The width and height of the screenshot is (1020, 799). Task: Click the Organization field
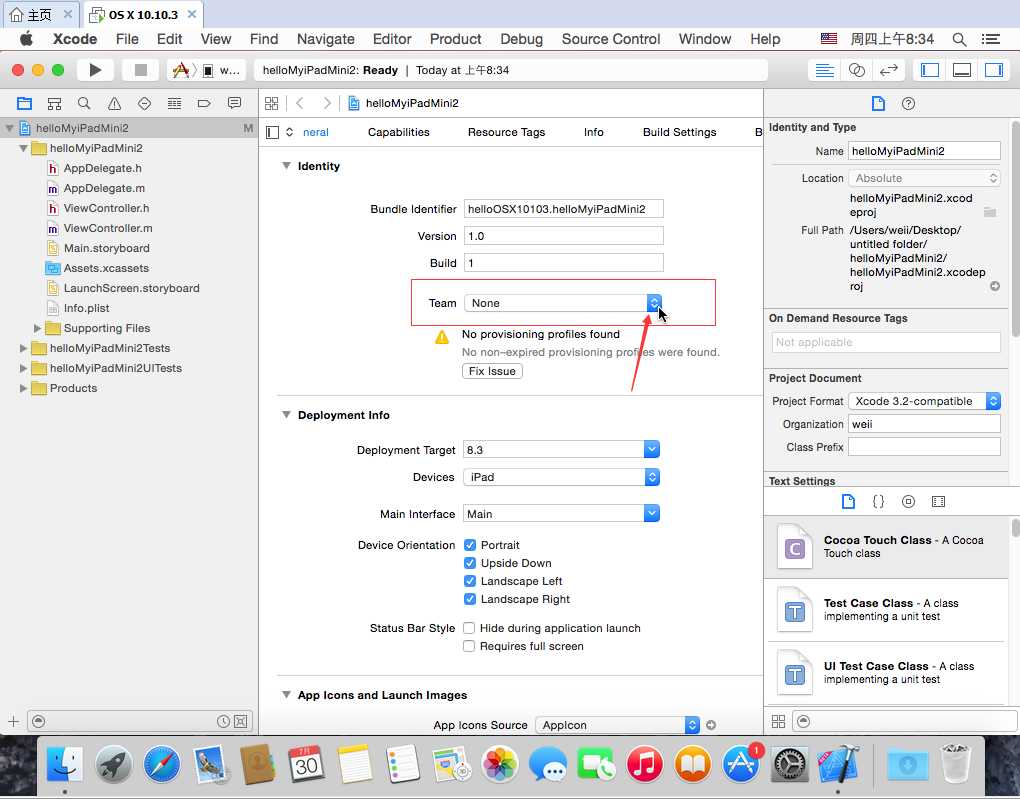[924, 424]
